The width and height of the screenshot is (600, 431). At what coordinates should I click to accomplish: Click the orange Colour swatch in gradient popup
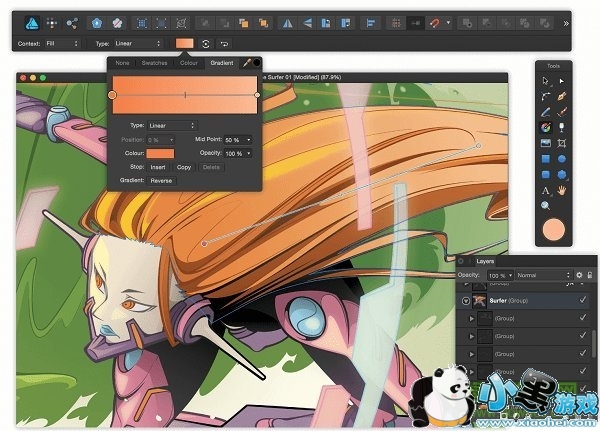[x=160, y=153]
